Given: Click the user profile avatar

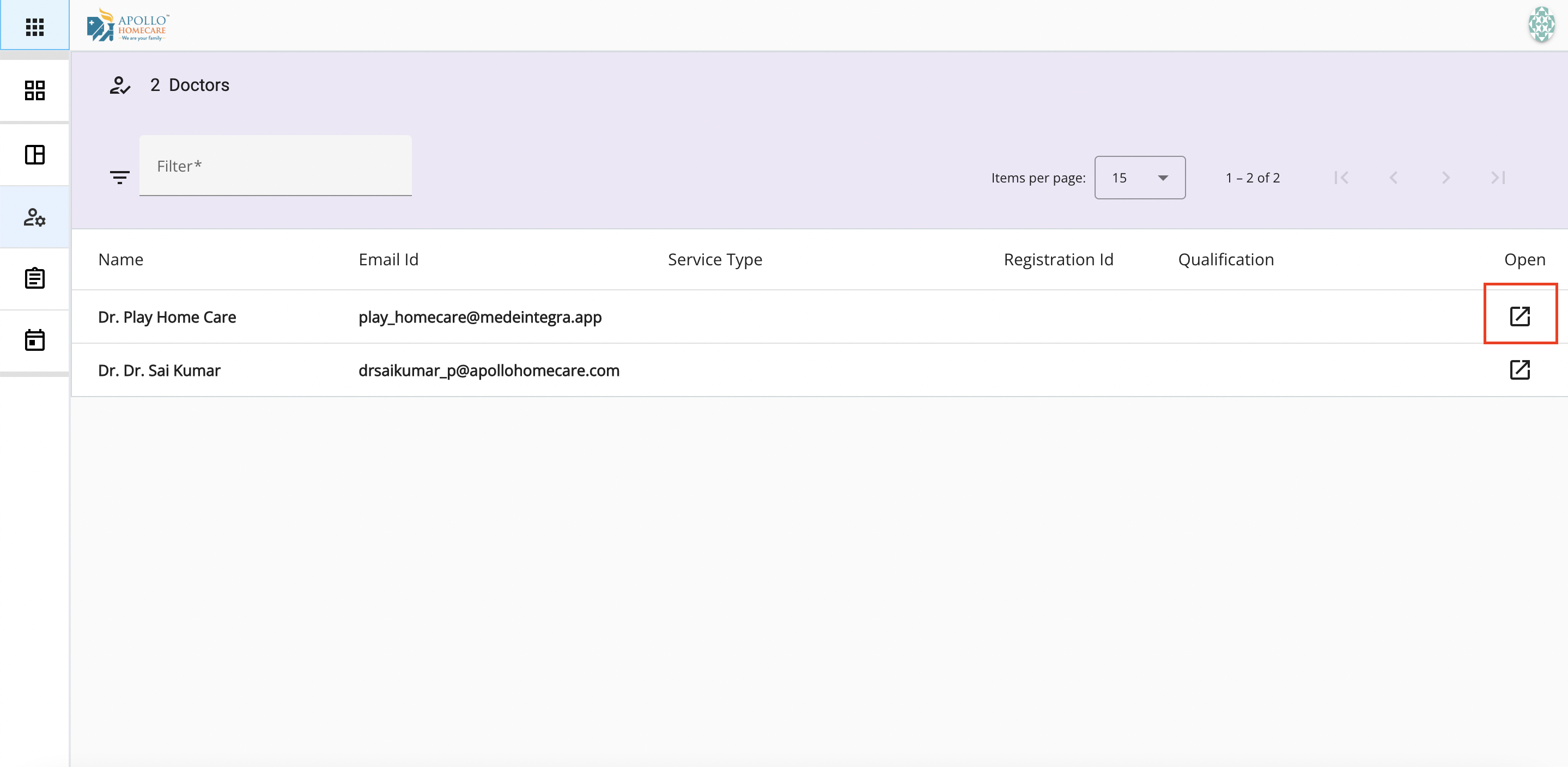Looking at the screenshot, I should pos(1541,25).
